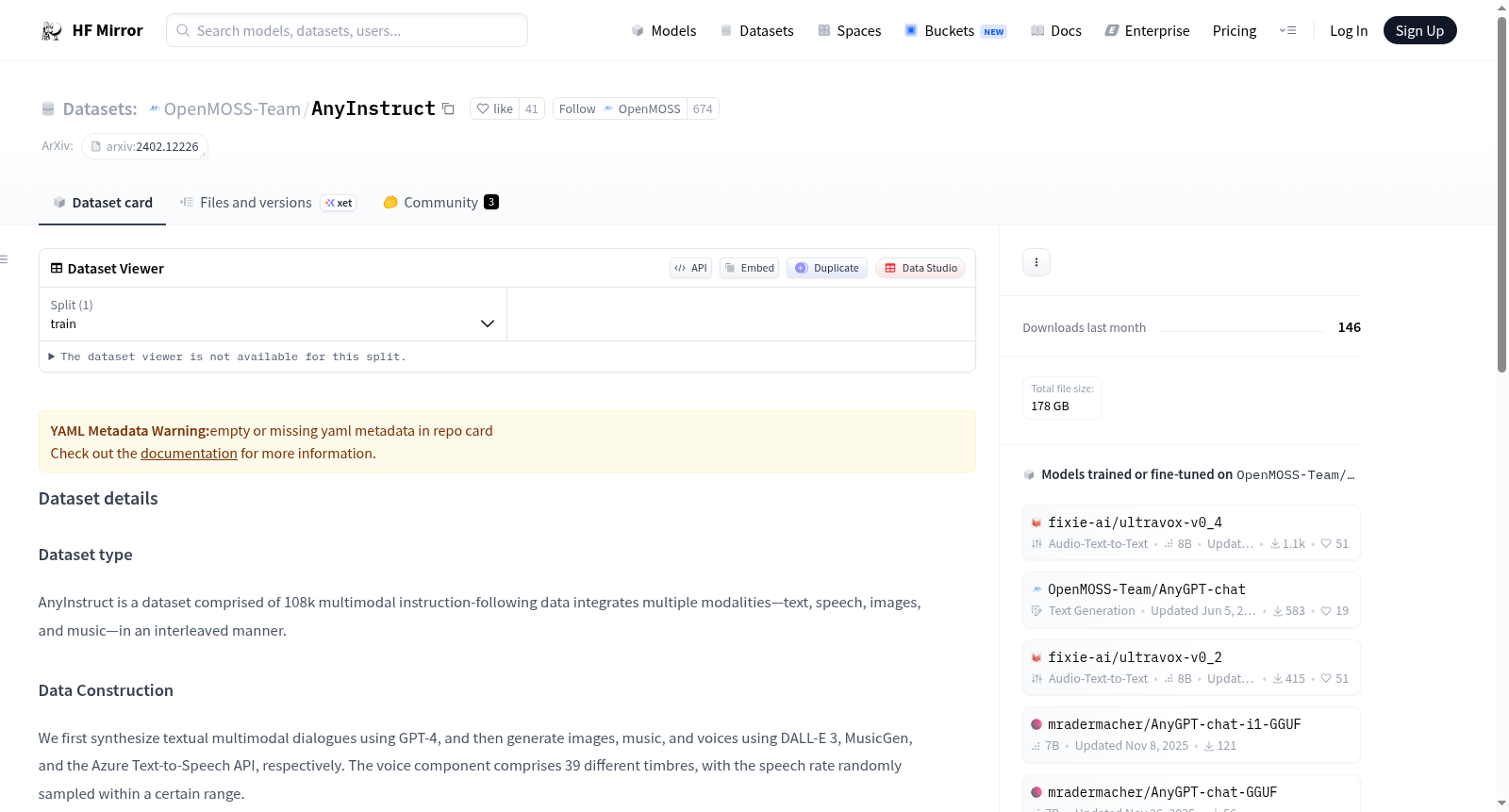This screenshot has height=812, width=1509.
Task: Click the Log In link
Action: pyautogui.click(x=1349, y=31)
